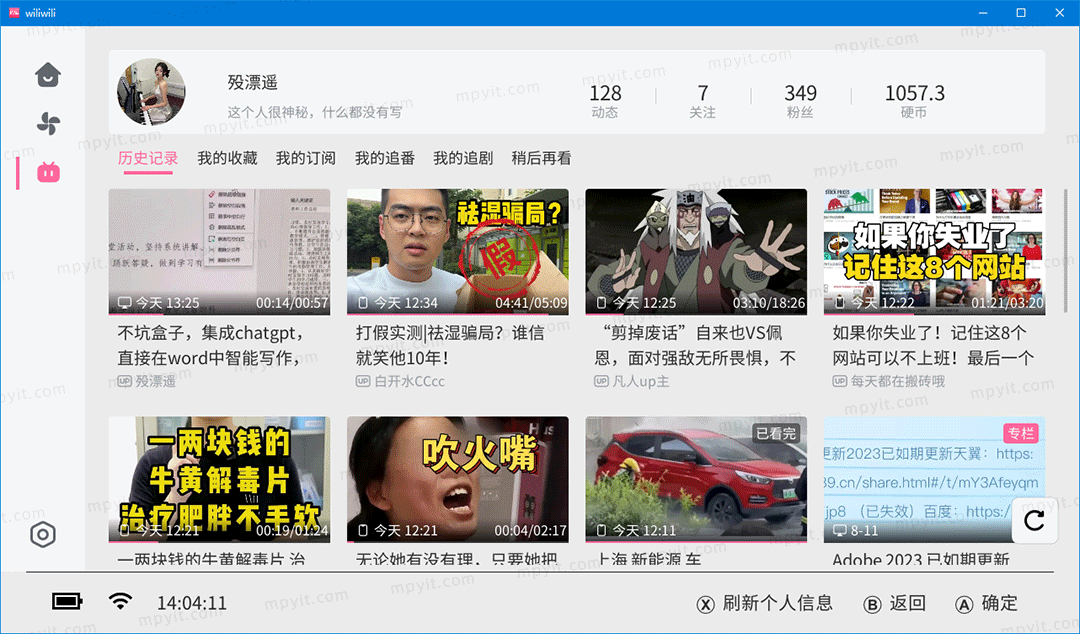Screen dimensions: 1080x634
Task: Click the user avatar picture
Action: [x=152, y=92]
